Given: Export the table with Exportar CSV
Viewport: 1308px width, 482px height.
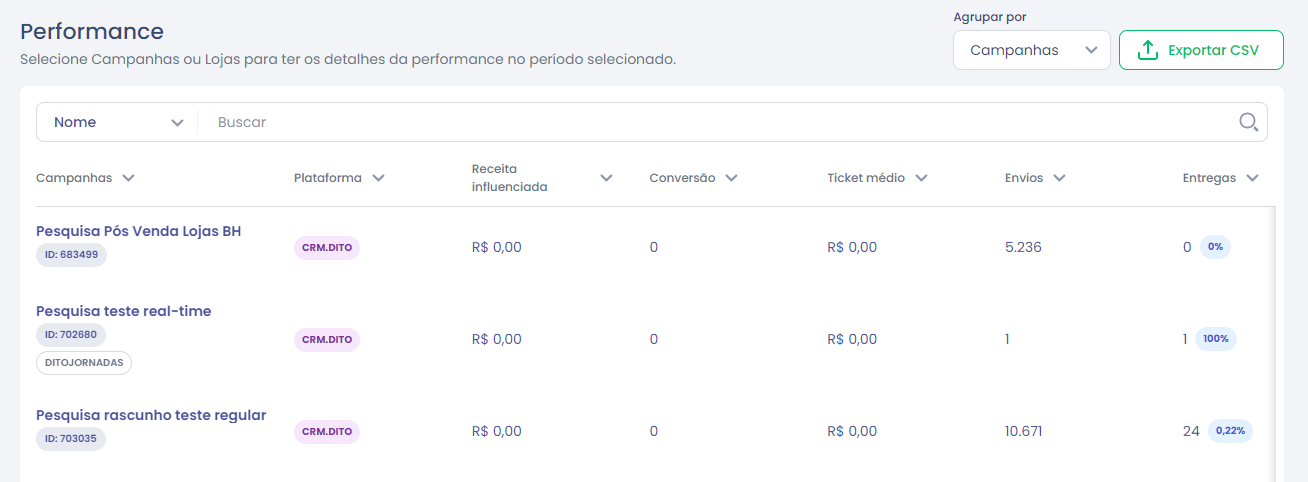Looking at the screenshot, I should 1201,50.
